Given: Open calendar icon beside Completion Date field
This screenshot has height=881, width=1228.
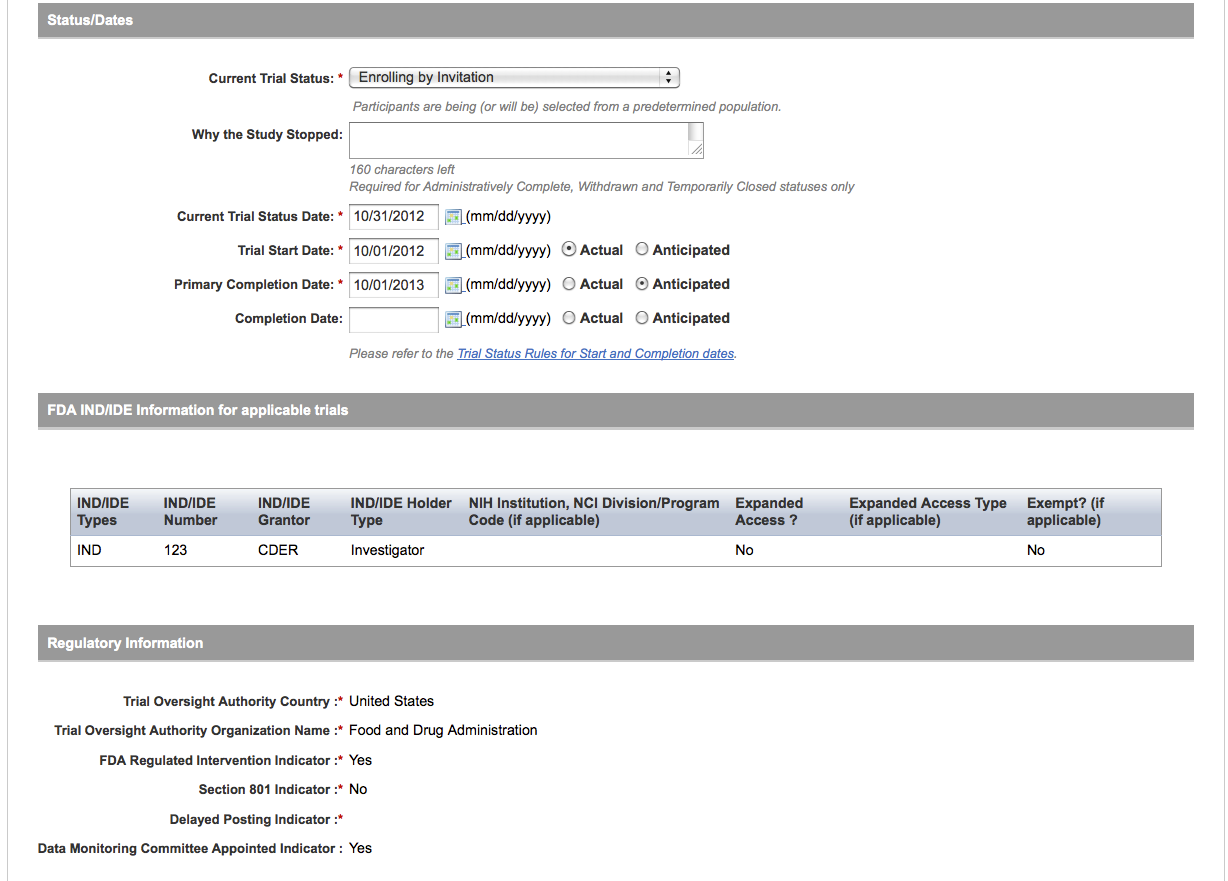Looking at the screenshot, I should (453, 319).
